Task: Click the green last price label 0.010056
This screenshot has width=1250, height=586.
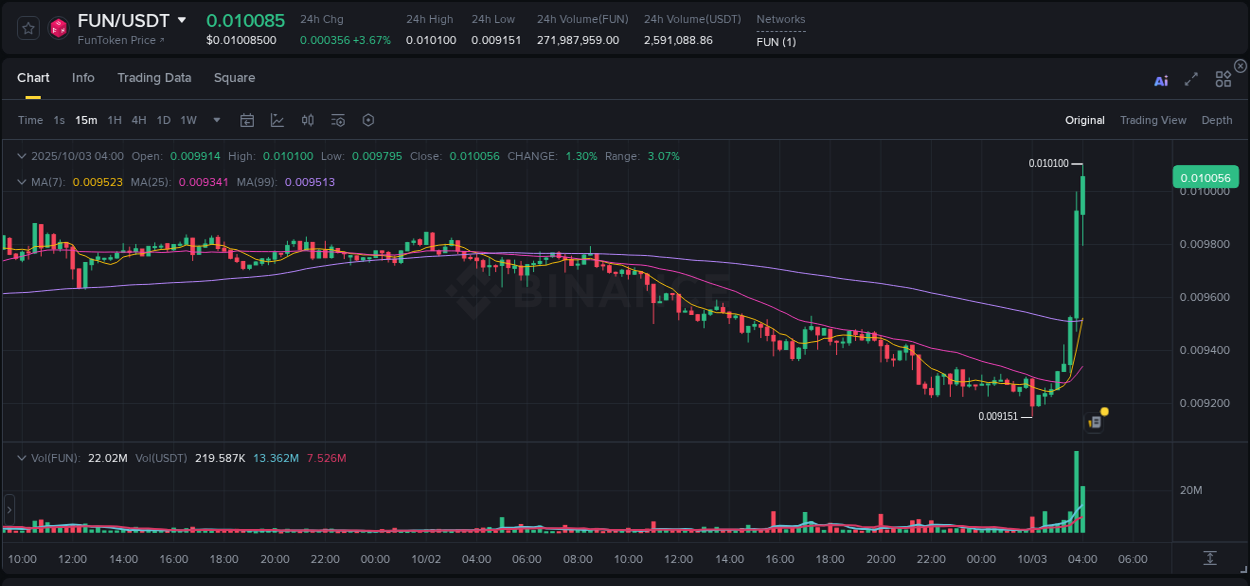Action: coord(1205,176)
